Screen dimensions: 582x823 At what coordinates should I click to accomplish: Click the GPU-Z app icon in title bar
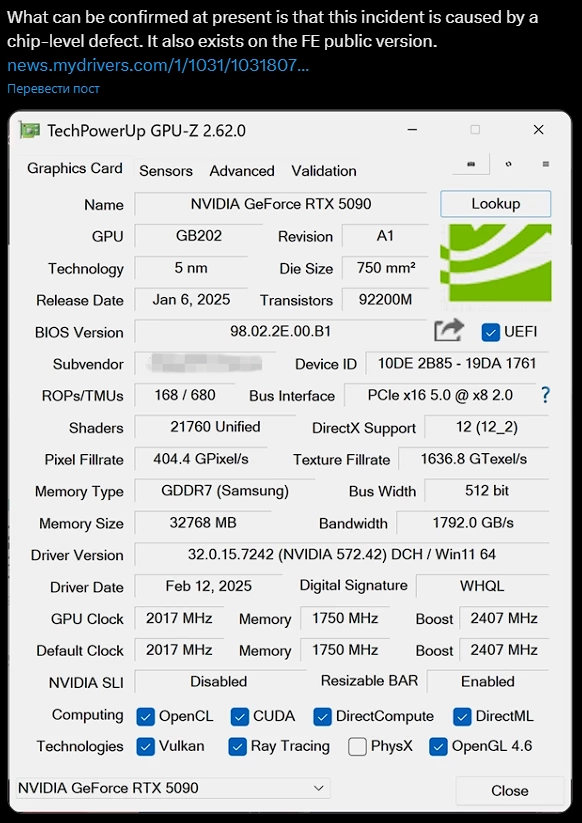[29, 130]
